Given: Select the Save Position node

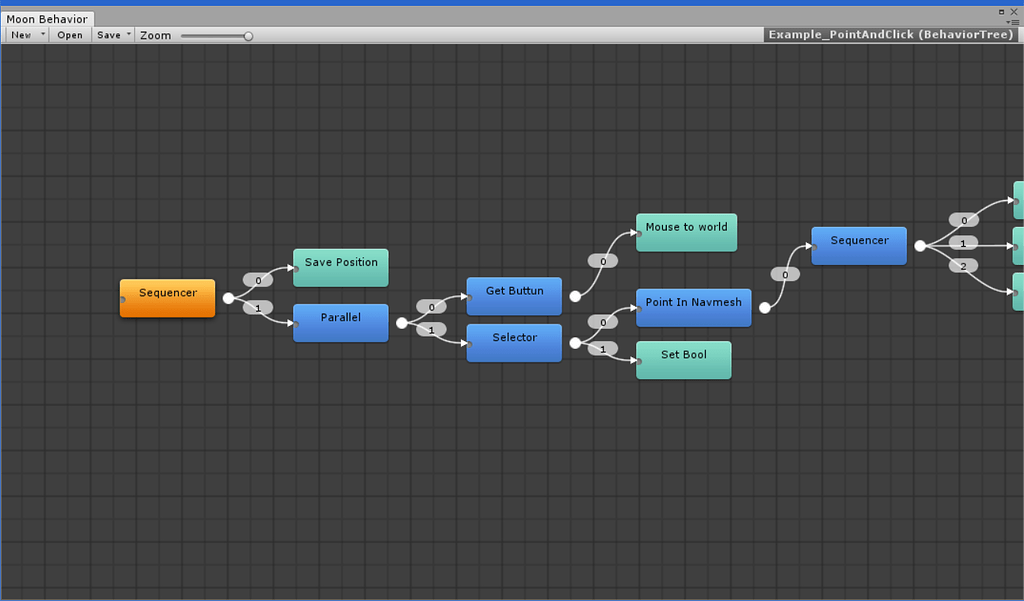Looking at the screenshot, I should [x=340, y=267].
